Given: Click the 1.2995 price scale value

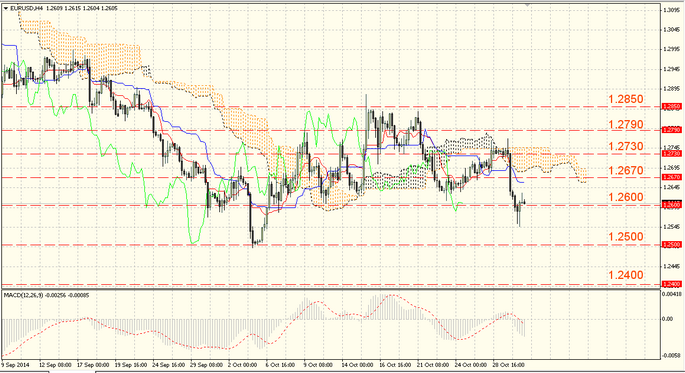Looking at the screenshot, I should 671,49.
